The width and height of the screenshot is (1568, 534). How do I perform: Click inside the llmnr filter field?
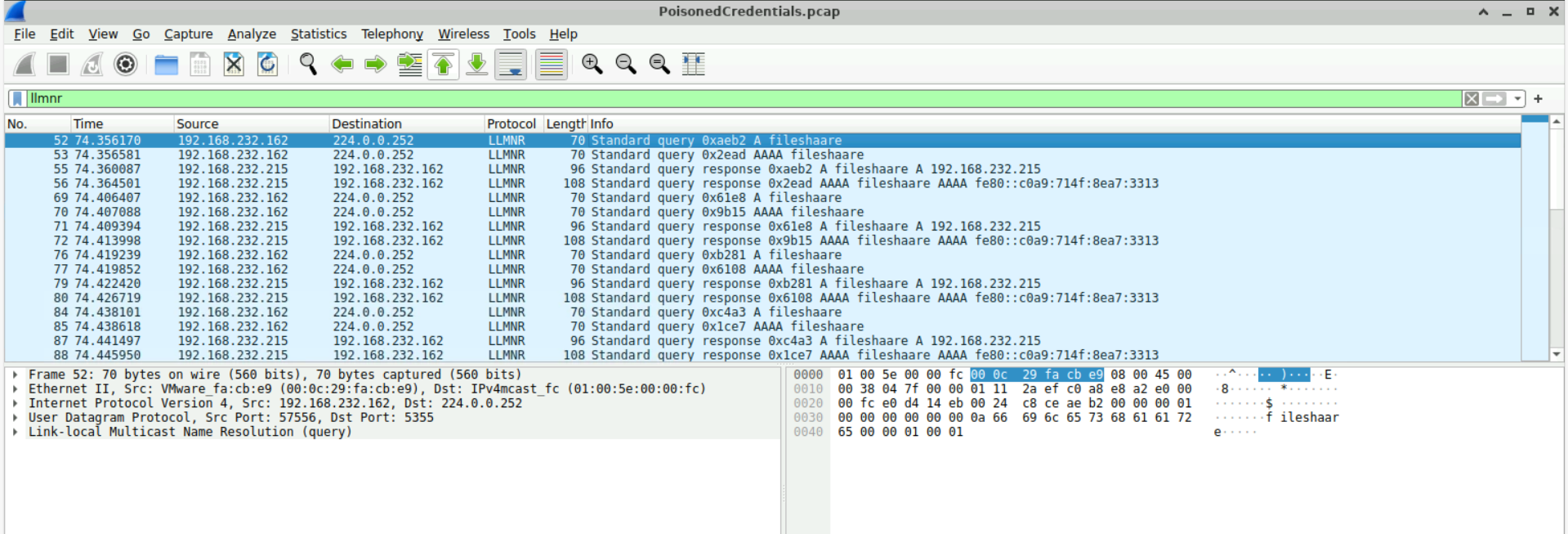pos(744,98)
